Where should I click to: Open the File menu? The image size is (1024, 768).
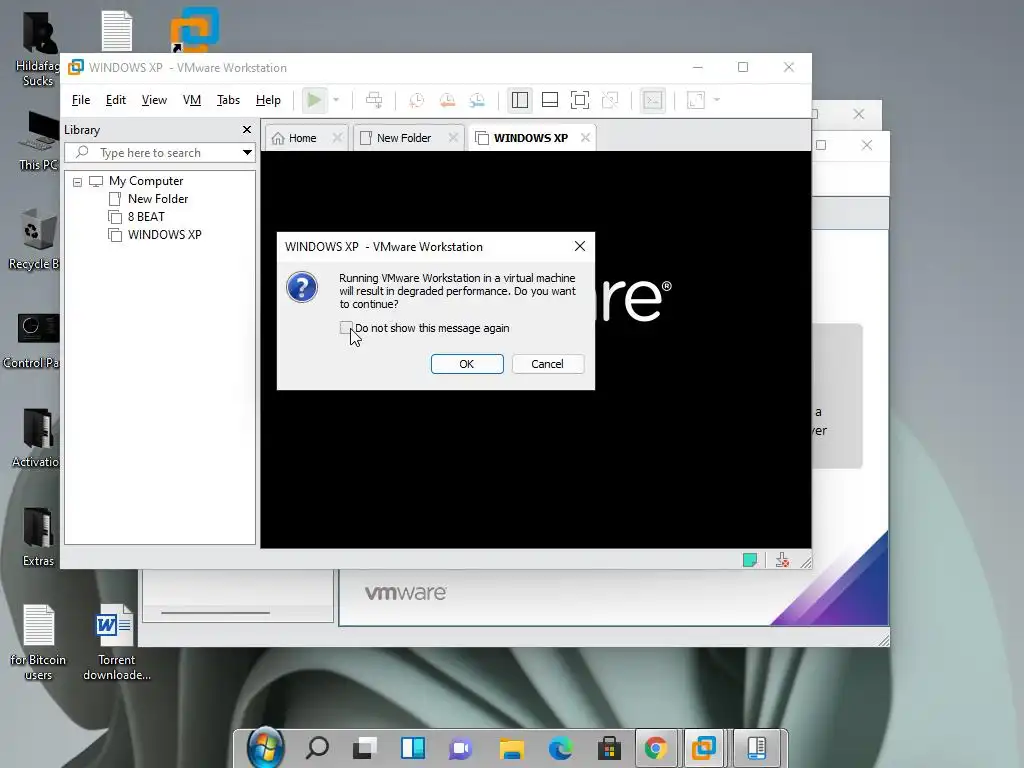pyautogui.click(x=81, y=100)
